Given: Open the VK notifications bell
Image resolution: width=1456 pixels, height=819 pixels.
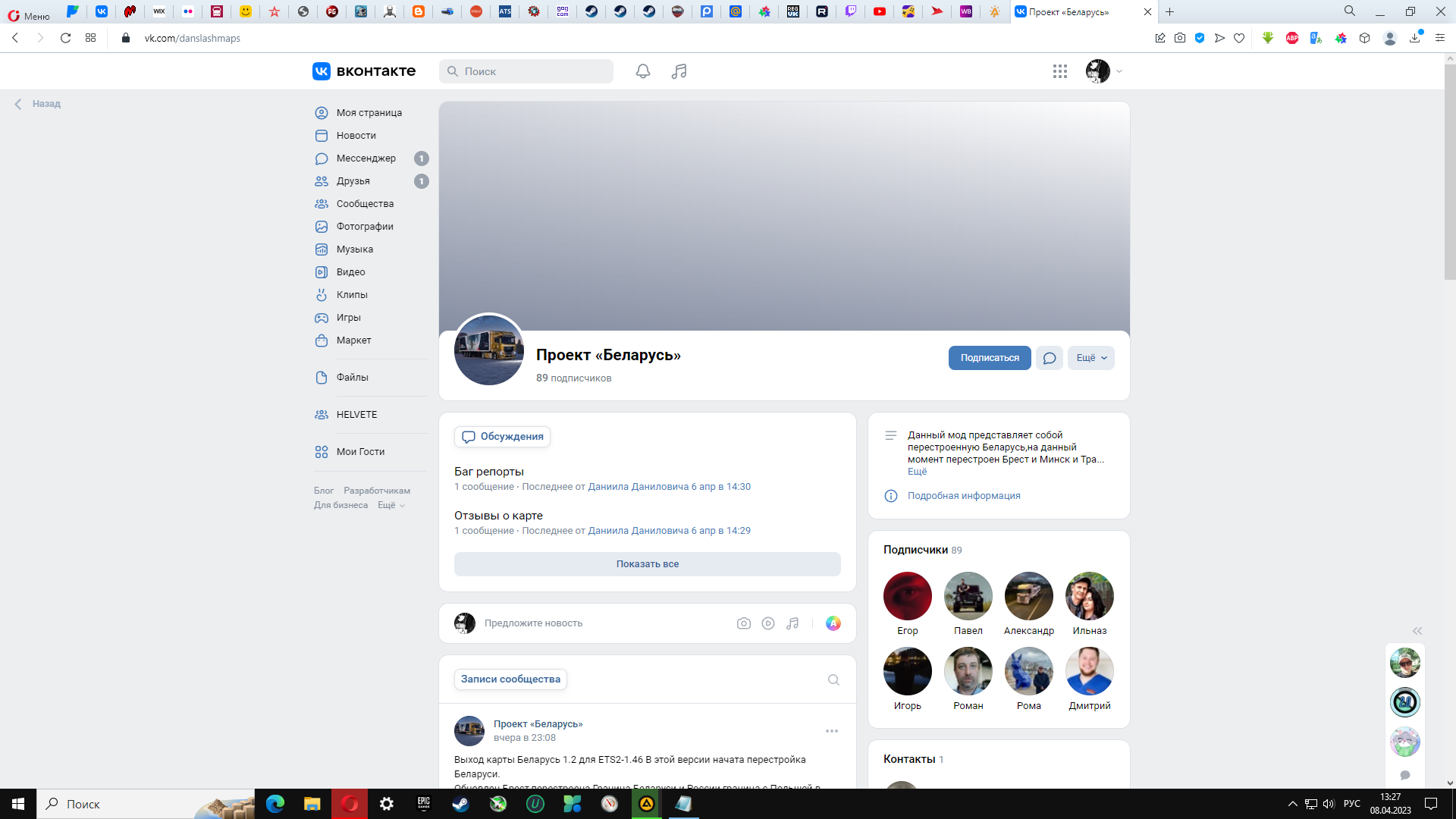Looking at the screenshot, I should [642, 71].
